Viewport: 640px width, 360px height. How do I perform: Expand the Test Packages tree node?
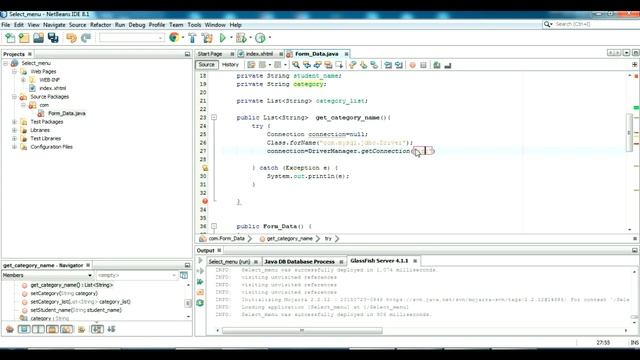tap(14, 122)
